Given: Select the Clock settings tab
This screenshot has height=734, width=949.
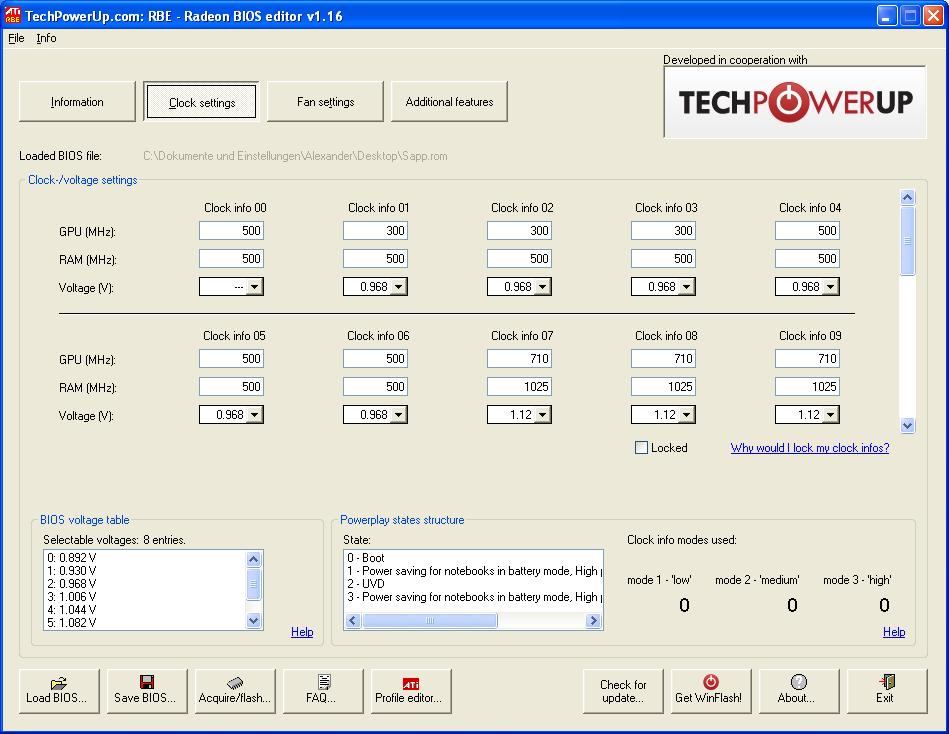Looking at the screenshot, I should coord(202,102).
